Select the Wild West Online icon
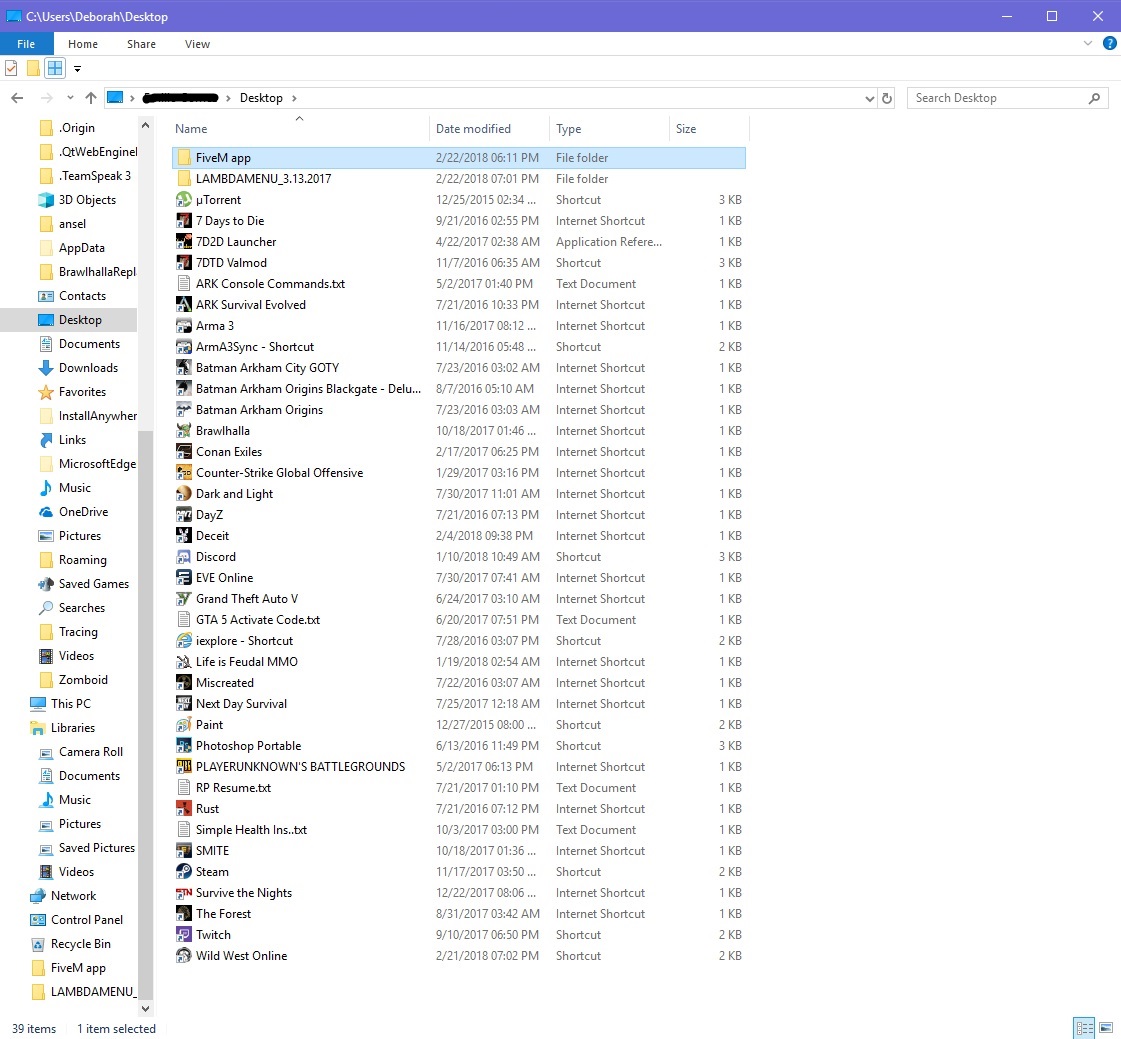Screen dimensions: 1121x1039 (184, 955)
